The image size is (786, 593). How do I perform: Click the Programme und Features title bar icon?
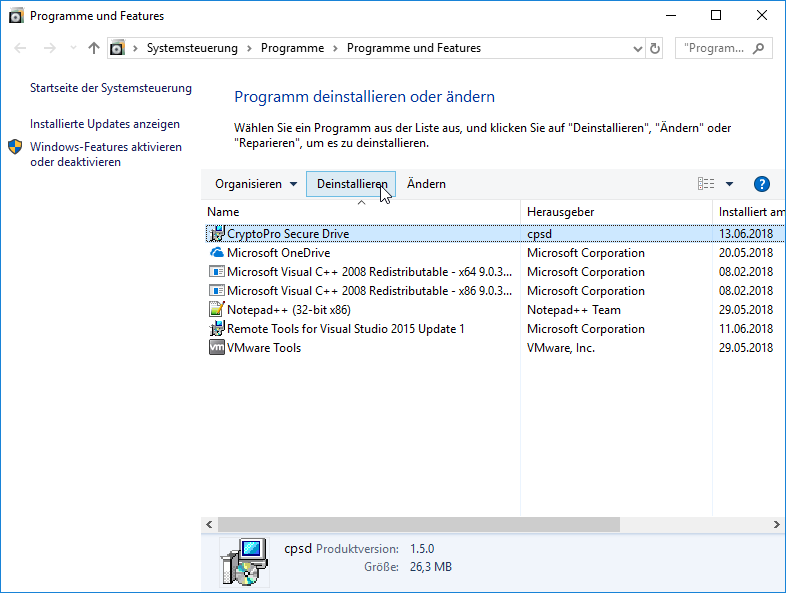tap(16, 16)
